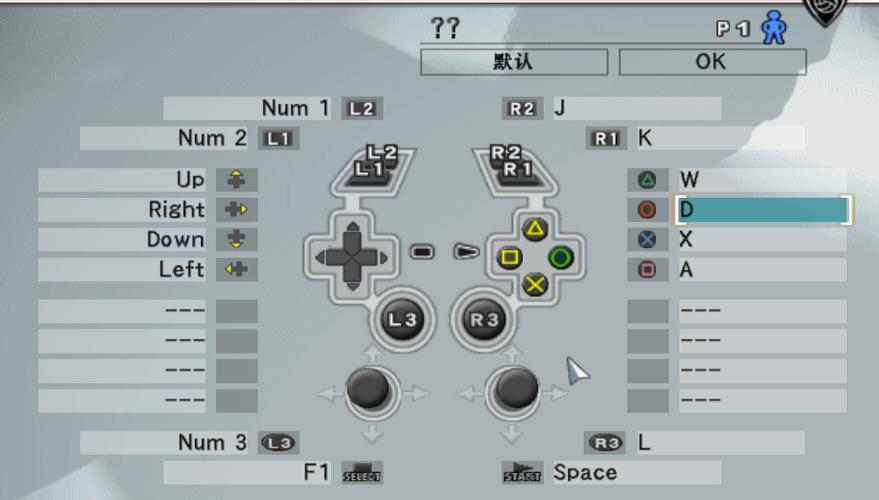879x500 pixels.
Task: Select the Num 2 key binding field
Action: point(164,138)
